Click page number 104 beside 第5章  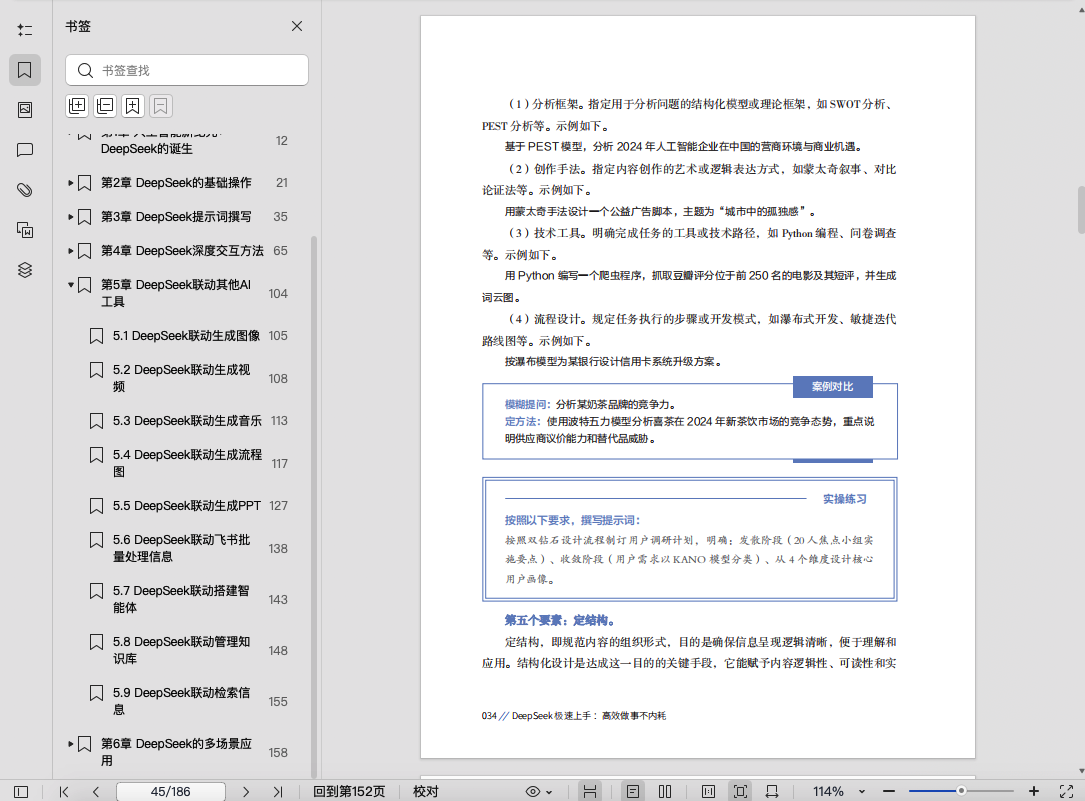(x=278, y=293)
